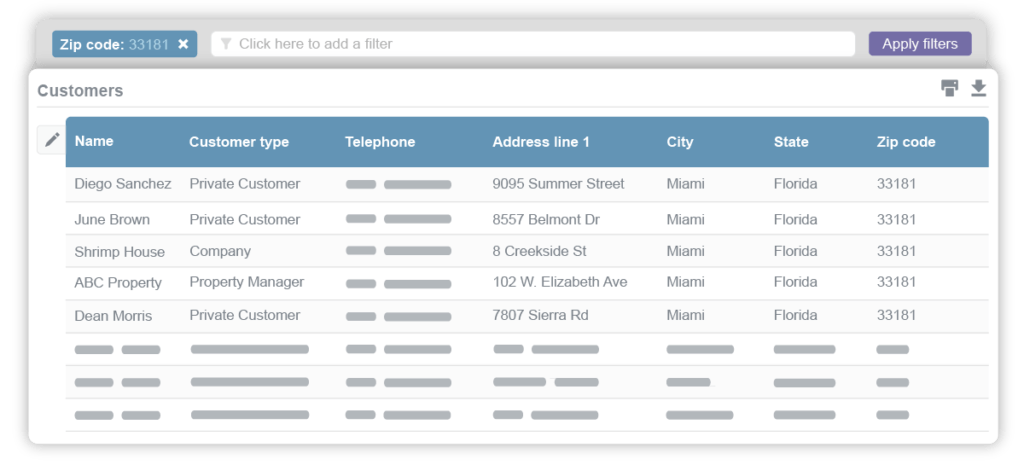This screenshot has width=1024, height=465.
Task: Click zip code 33181 in Dean Morris row
Action: point(896,315)
